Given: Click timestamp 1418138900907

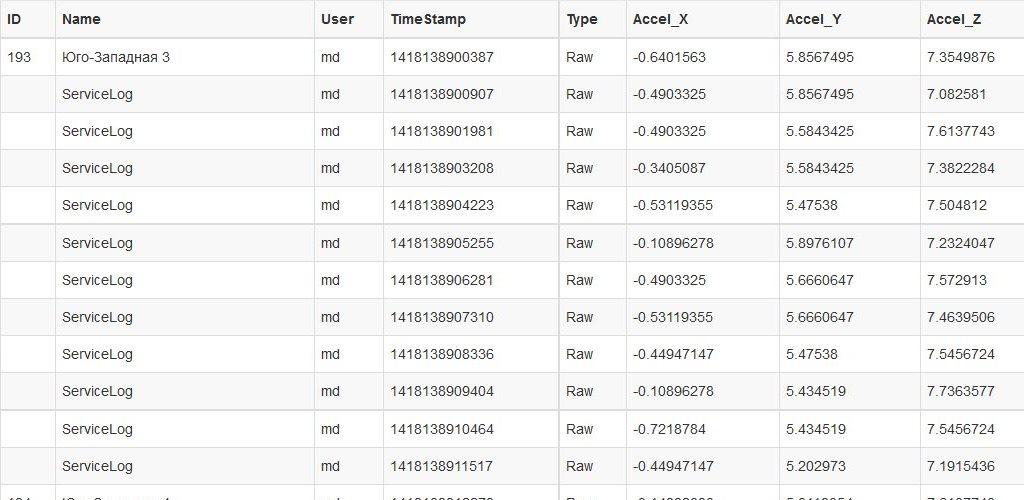Looking at the screenshot, I should coord(442,94).
